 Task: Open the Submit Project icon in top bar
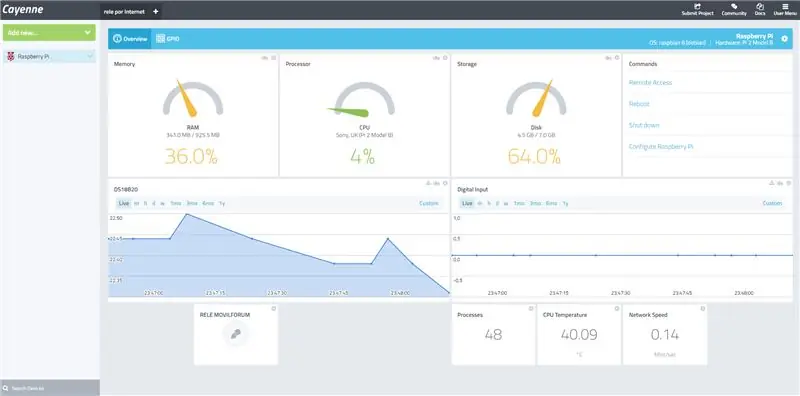tap(697, 7)
